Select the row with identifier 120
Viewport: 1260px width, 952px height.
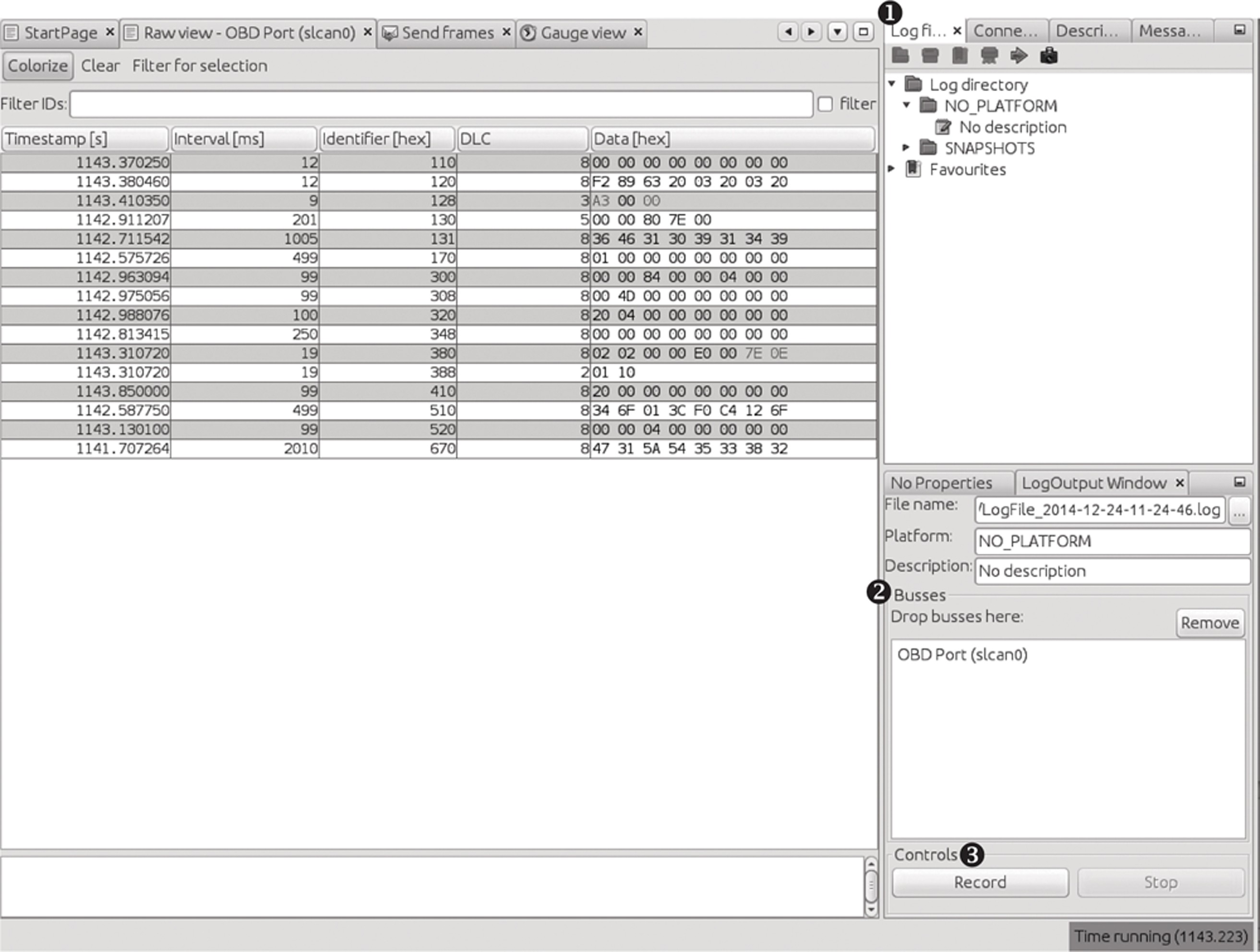439,182
